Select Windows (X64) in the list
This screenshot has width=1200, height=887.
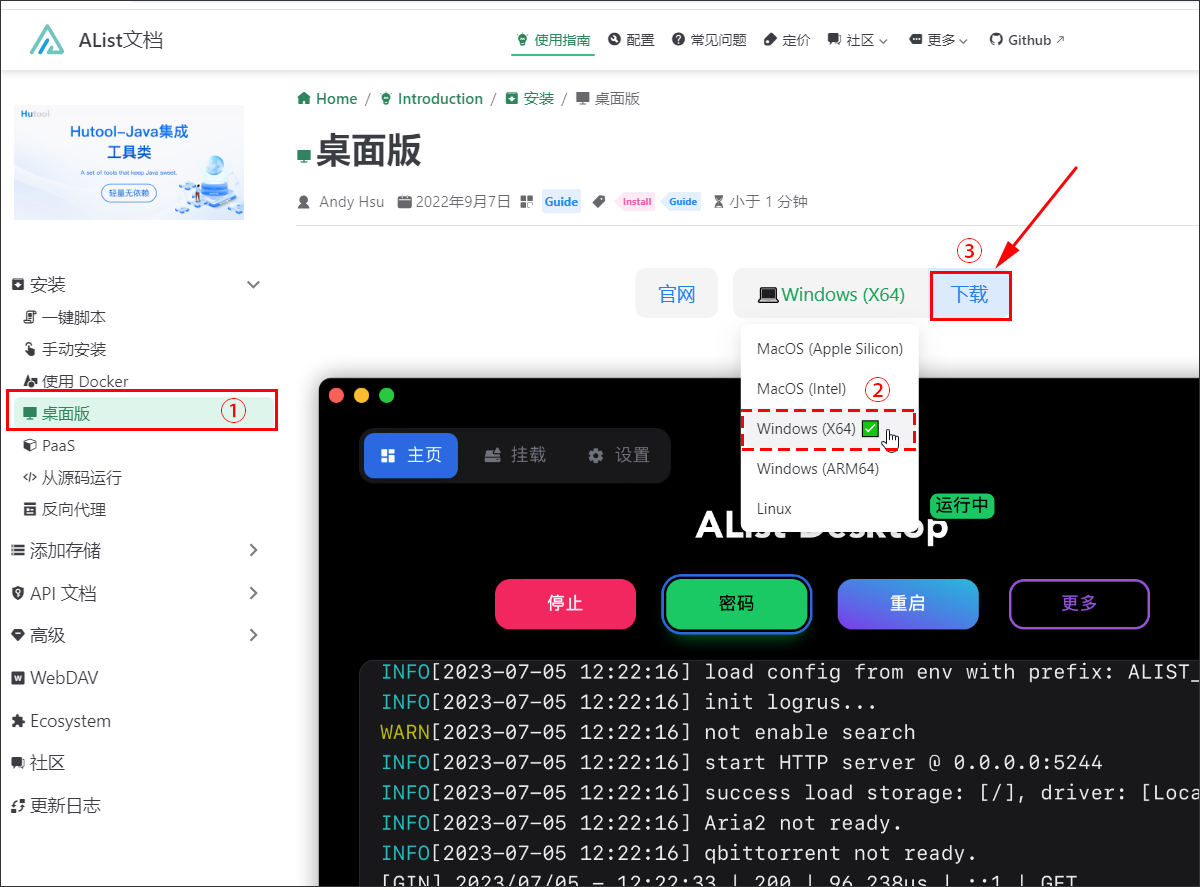click(828, 429)
